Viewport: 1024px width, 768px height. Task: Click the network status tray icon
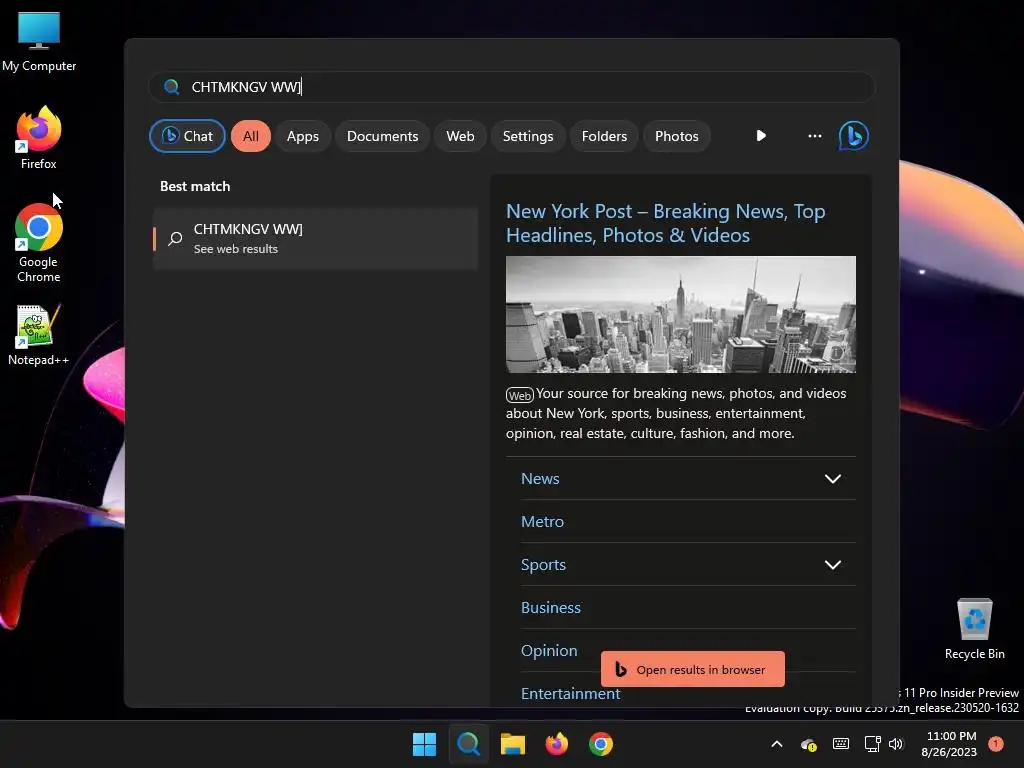click(x=872, y=744)
